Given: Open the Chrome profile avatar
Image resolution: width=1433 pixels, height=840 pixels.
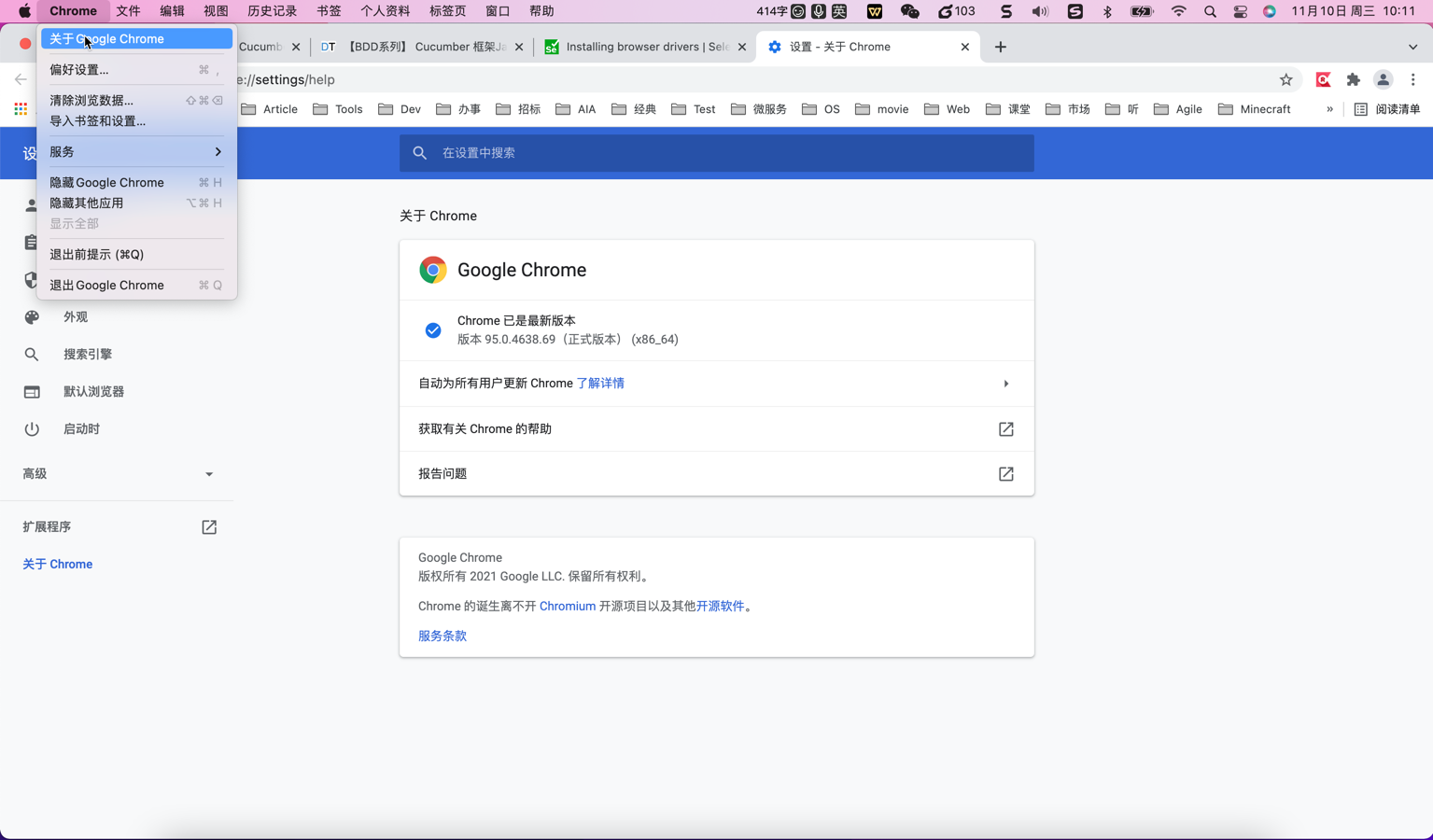Looking at the screenshot, I should 1384,80.
